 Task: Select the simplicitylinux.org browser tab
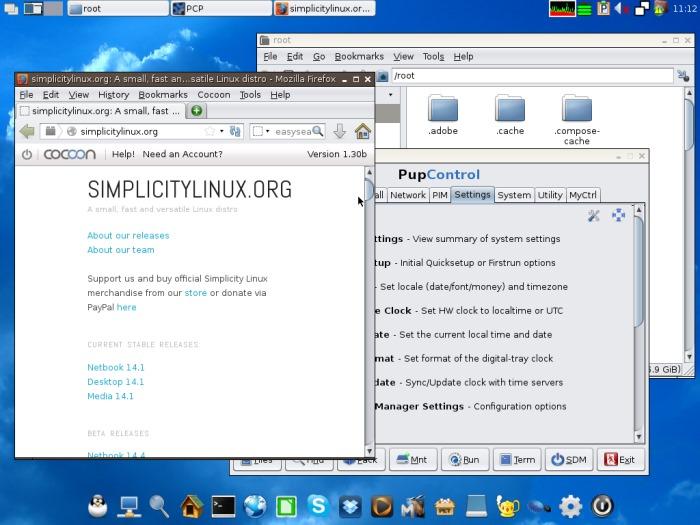tap(101, 111)
